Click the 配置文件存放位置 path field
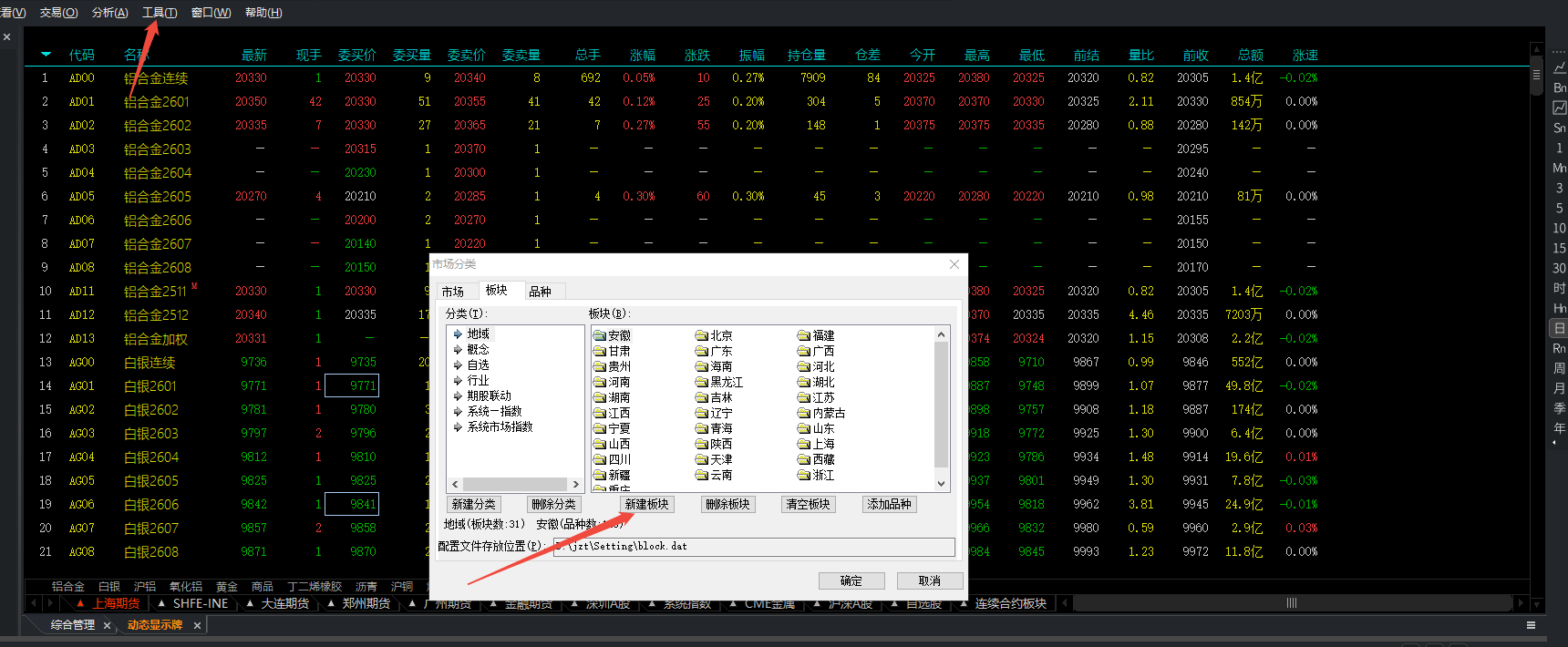This screenshot has height=647, width=1568. pos(754,547)
